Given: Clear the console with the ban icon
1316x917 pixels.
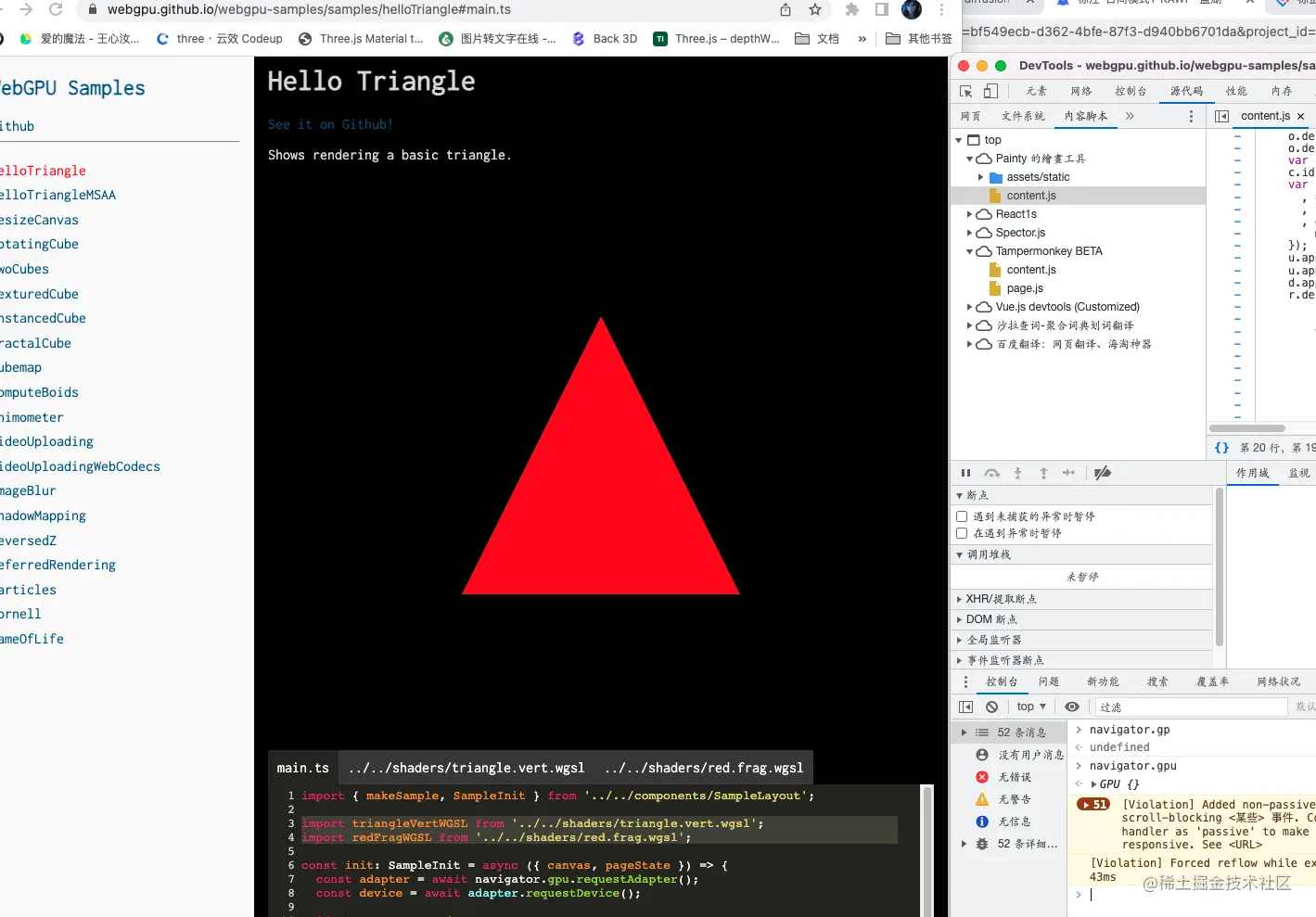Looking at the screenshot, I should pyautogui.click(x=991, y=707).
